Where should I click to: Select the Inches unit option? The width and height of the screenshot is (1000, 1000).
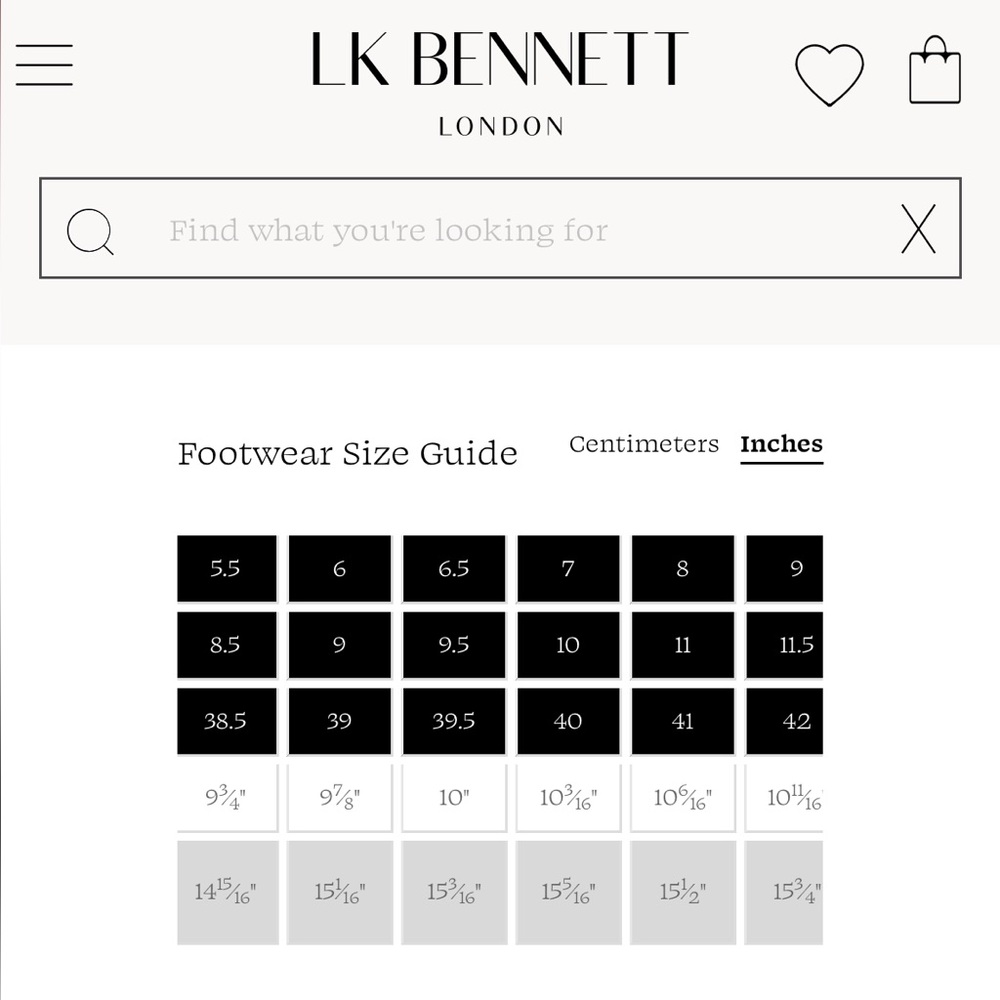[x=781, y=444]
